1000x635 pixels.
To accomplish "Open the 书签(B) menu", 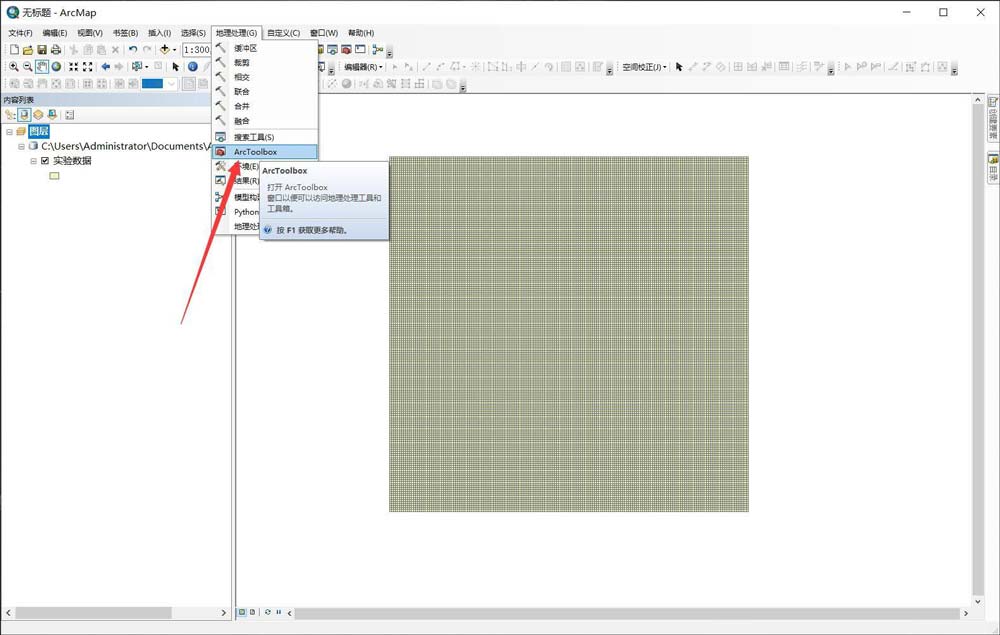I will (x=125, y=33).
